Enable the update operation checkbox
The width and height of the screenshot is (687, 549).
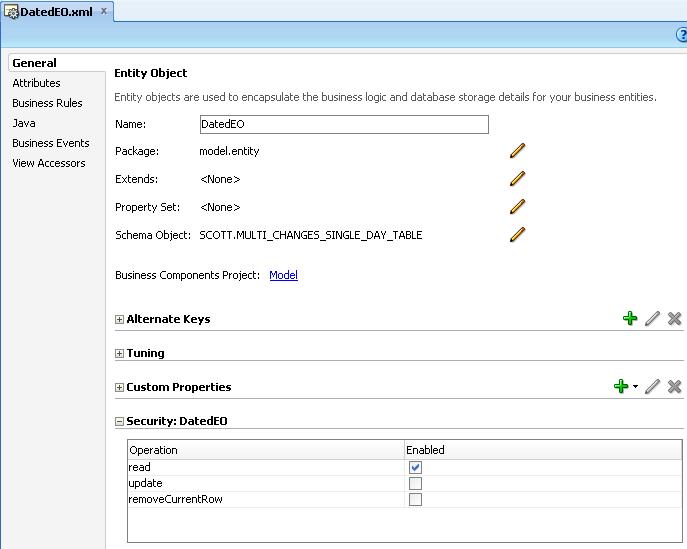pos(415,483)
